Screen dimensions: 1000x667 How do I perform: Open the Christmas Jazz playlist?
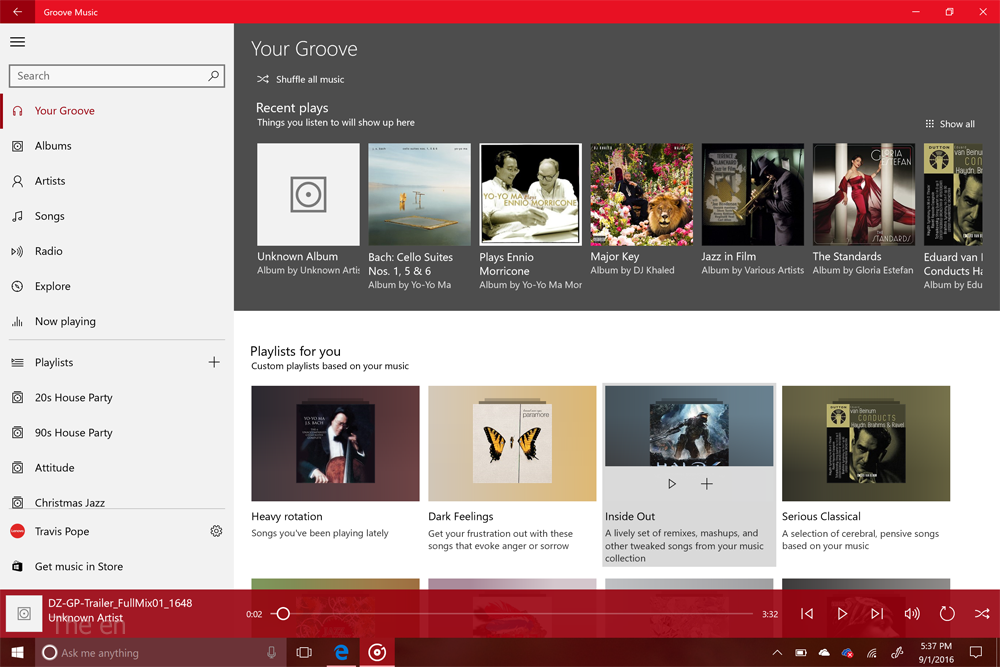click(x=117, y=502)
